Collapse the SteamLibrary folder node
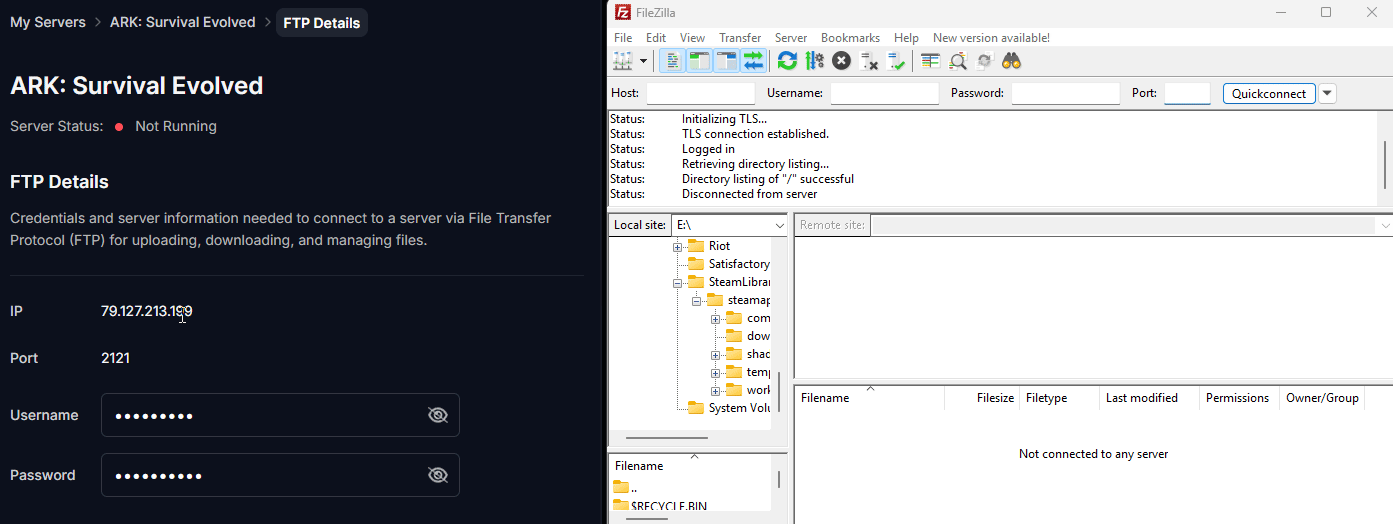Screen dimensions: 1393x524 click(x=677, y=282)
